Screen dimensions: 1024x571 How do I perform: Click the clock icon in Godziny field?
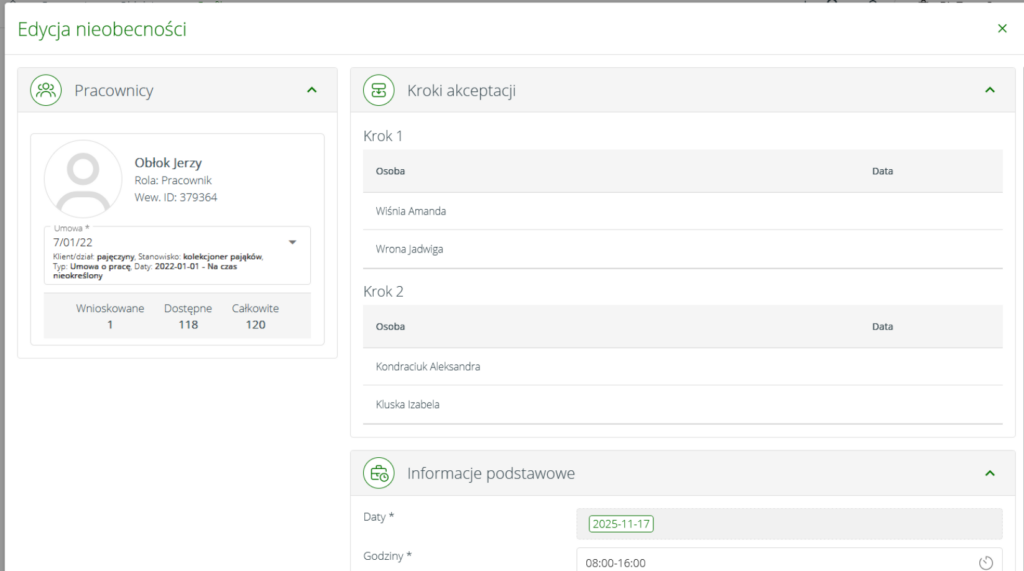click(x=985, y=562)
